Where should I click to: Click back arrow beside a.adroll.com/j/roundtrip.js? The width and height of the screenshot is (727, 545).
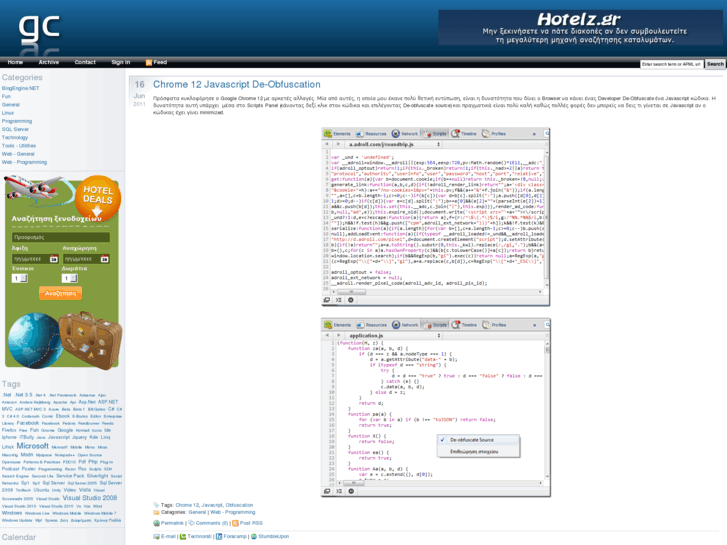pos(327,144)
